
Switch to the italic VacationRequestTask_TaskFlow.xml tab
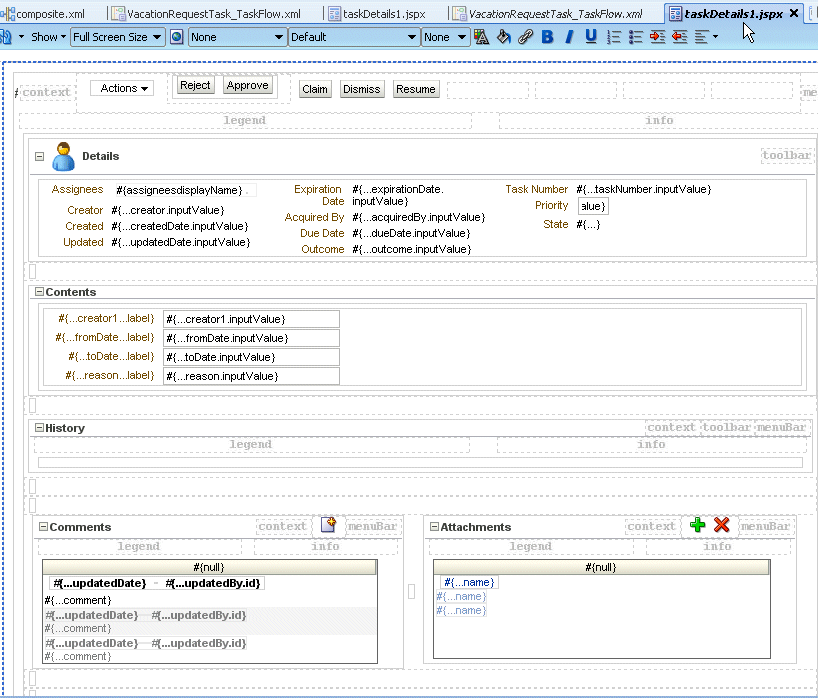(549, 14)
